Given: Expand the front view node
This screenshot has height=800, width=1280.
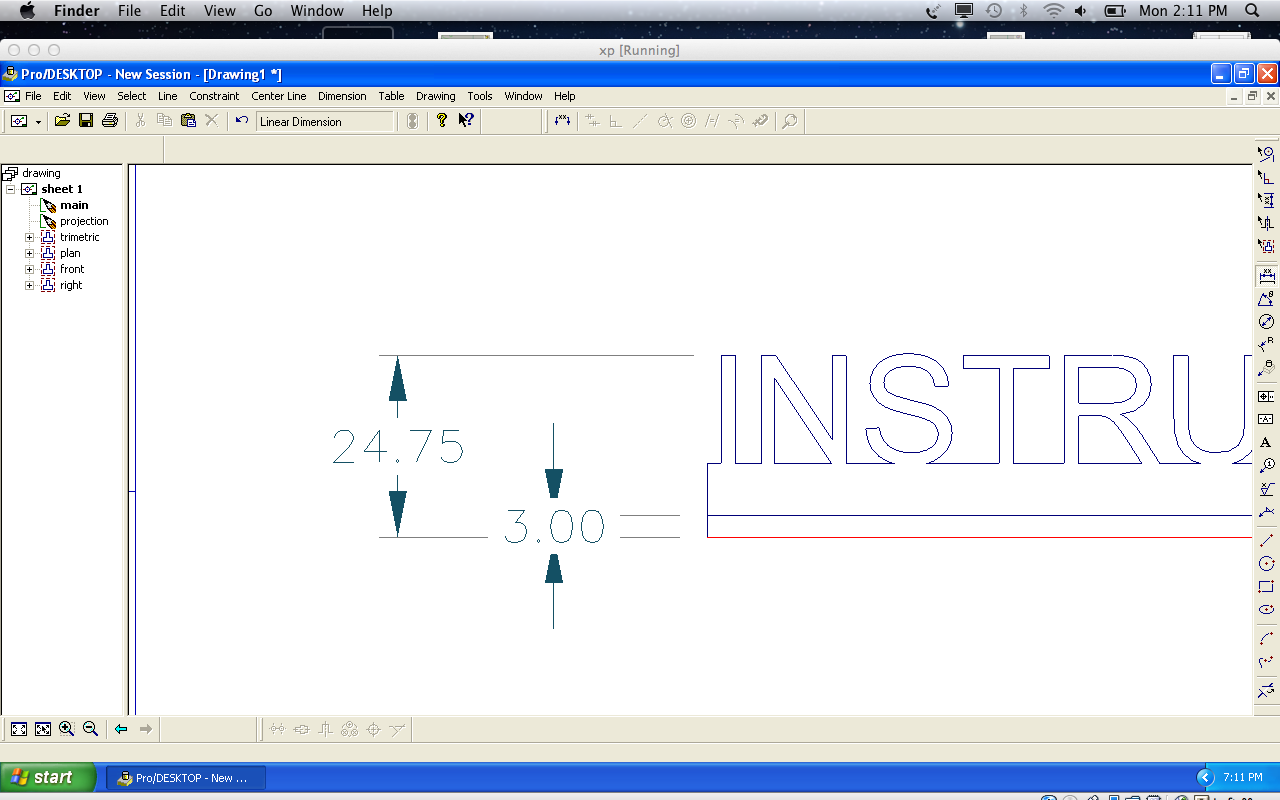Looking at the screenshot, I should point(29,269).
